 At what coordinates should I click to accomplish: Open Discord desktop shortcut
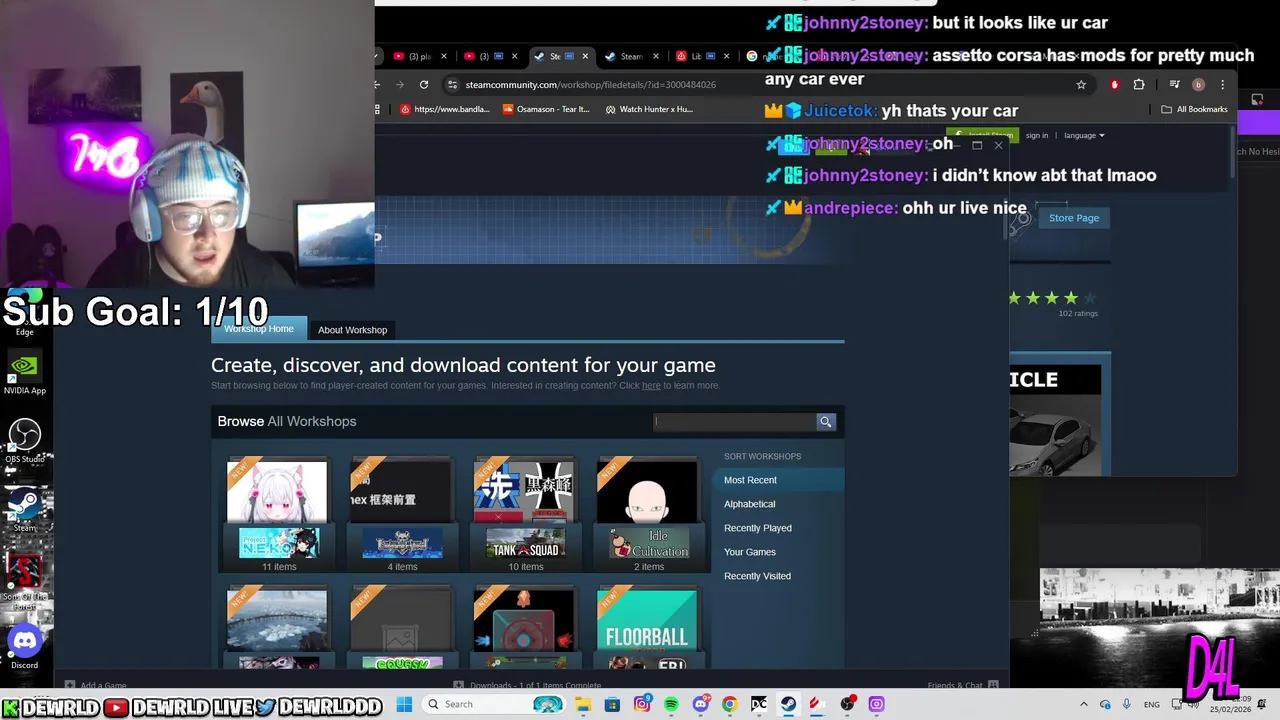tap(24, 647)
